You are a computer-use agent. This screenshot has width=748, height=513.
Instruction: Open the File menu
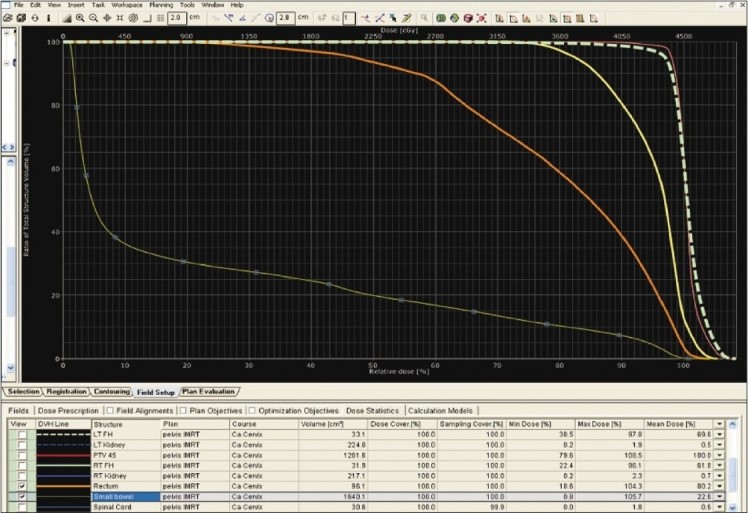point(19,5)
